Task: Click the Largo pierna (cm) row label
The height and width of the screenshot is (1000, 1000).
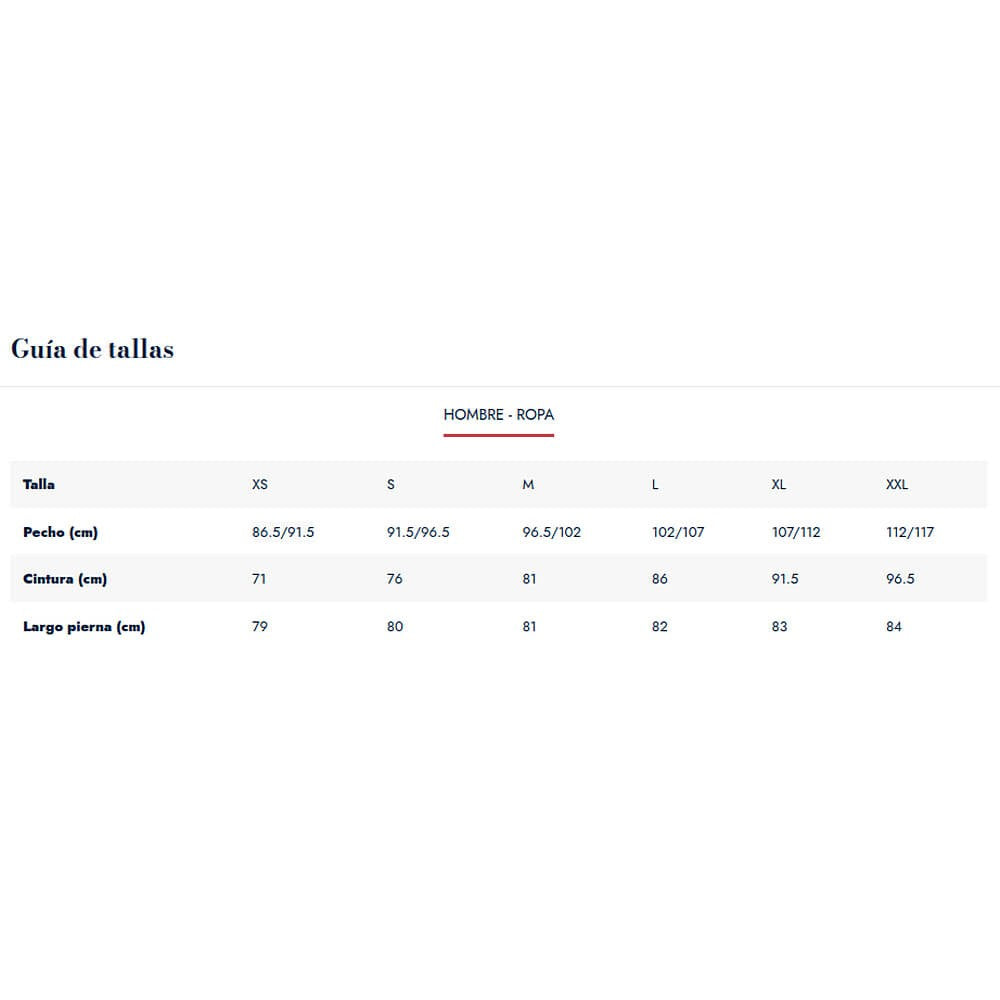Action: point(84,627)
